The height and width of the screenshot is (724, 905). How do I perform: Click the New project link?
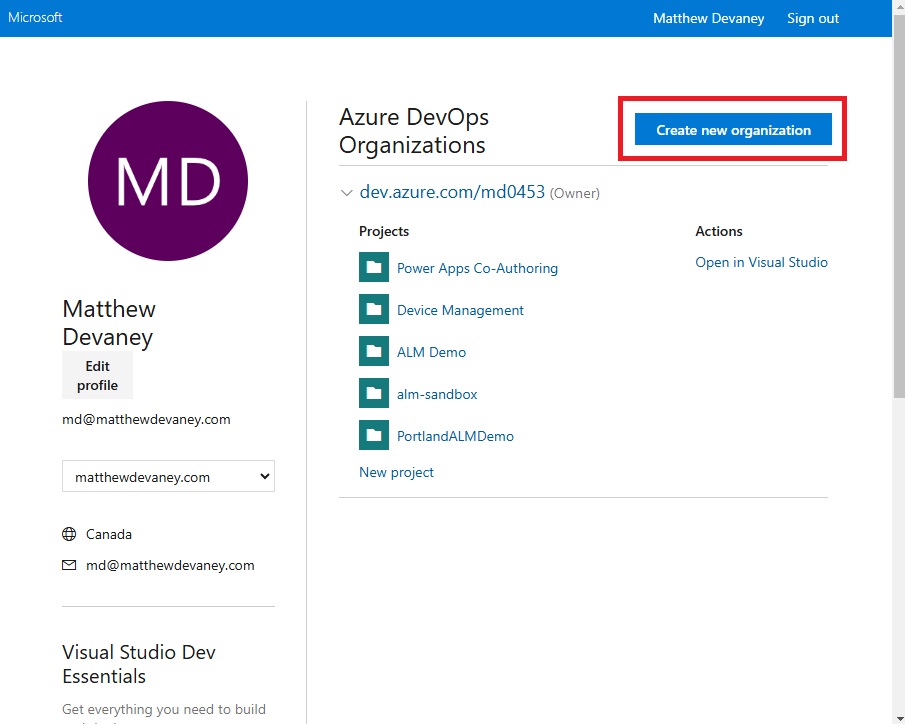coord(396,472)
